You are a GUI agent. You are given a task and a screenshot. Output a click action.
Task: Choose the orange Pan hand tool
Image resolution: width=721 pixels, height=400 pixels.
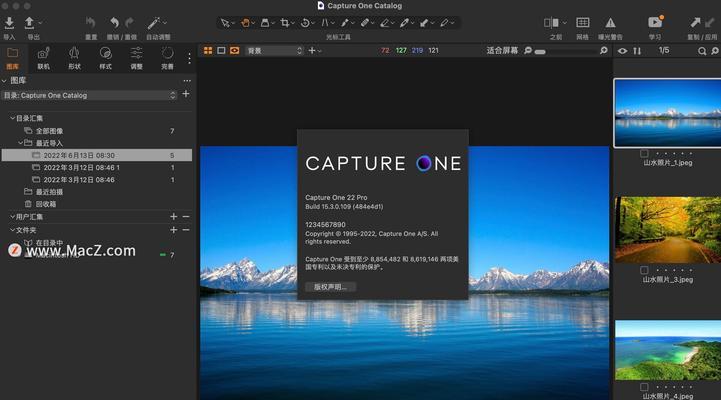pyautogui.click(x=246, y=23)
